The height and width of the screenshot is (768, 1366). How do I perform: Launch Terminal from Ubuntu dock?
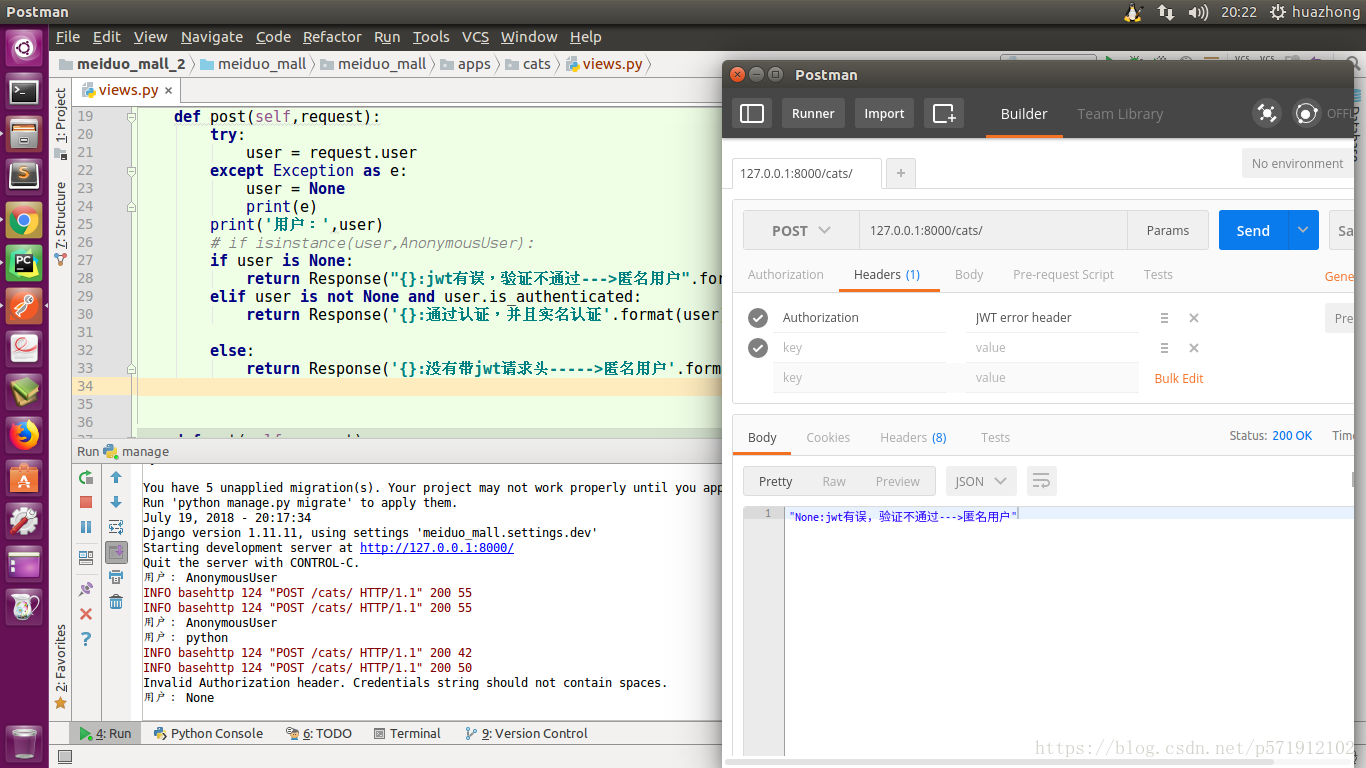point(24,93)
